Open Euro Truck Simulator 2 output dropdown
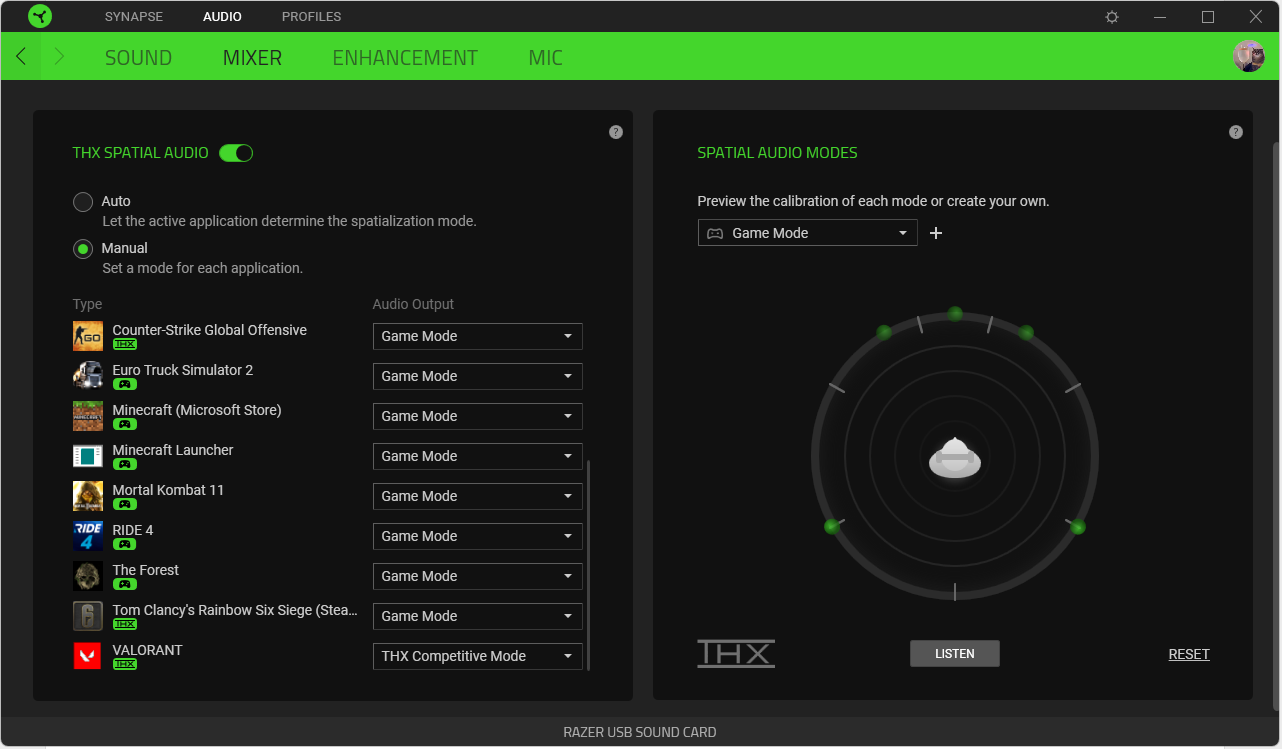The width and height of the screenshot is (1282, 749). coord(478,376)
